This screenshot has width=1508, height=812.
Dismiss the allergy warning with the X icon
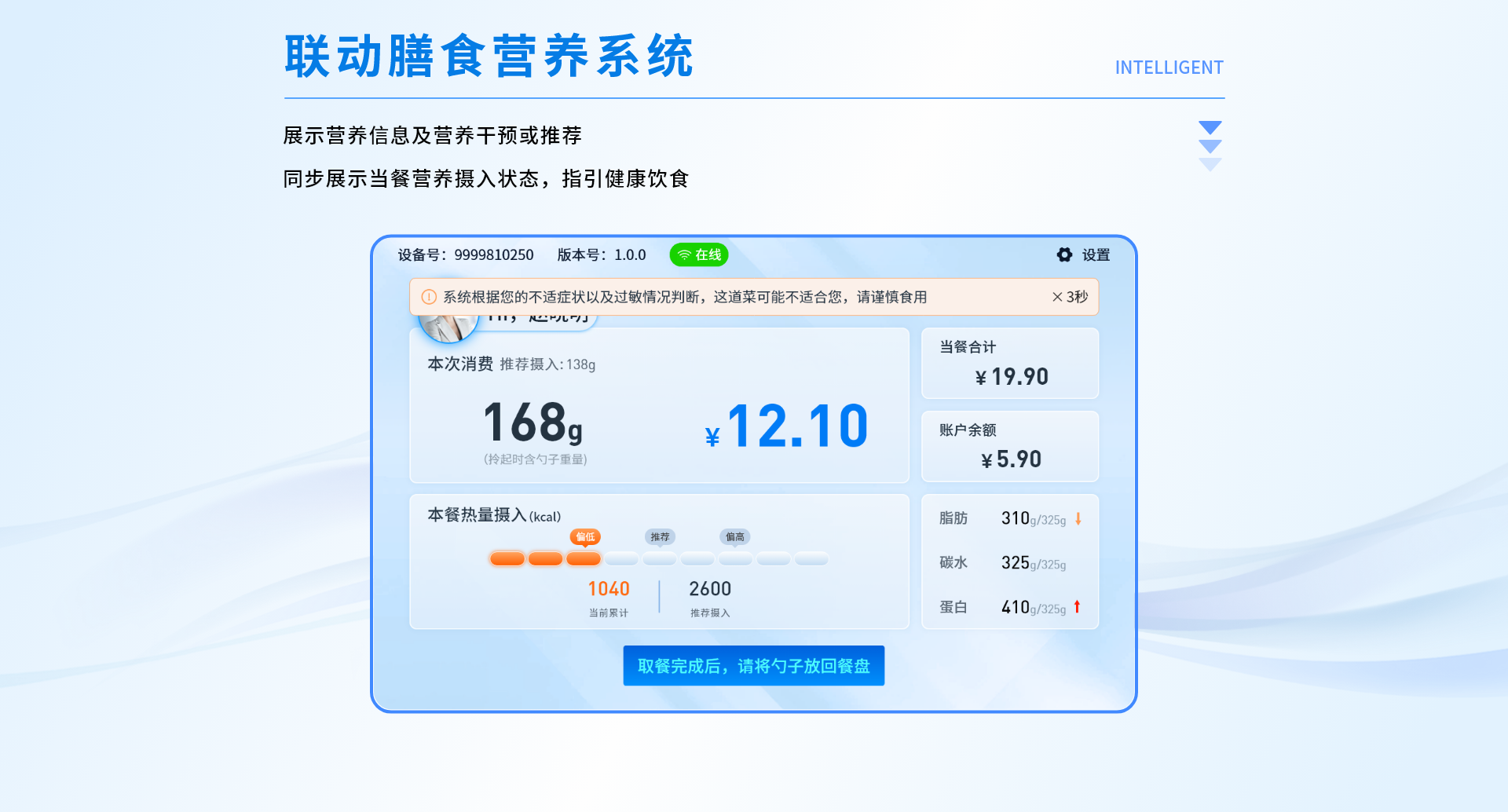1057,297
